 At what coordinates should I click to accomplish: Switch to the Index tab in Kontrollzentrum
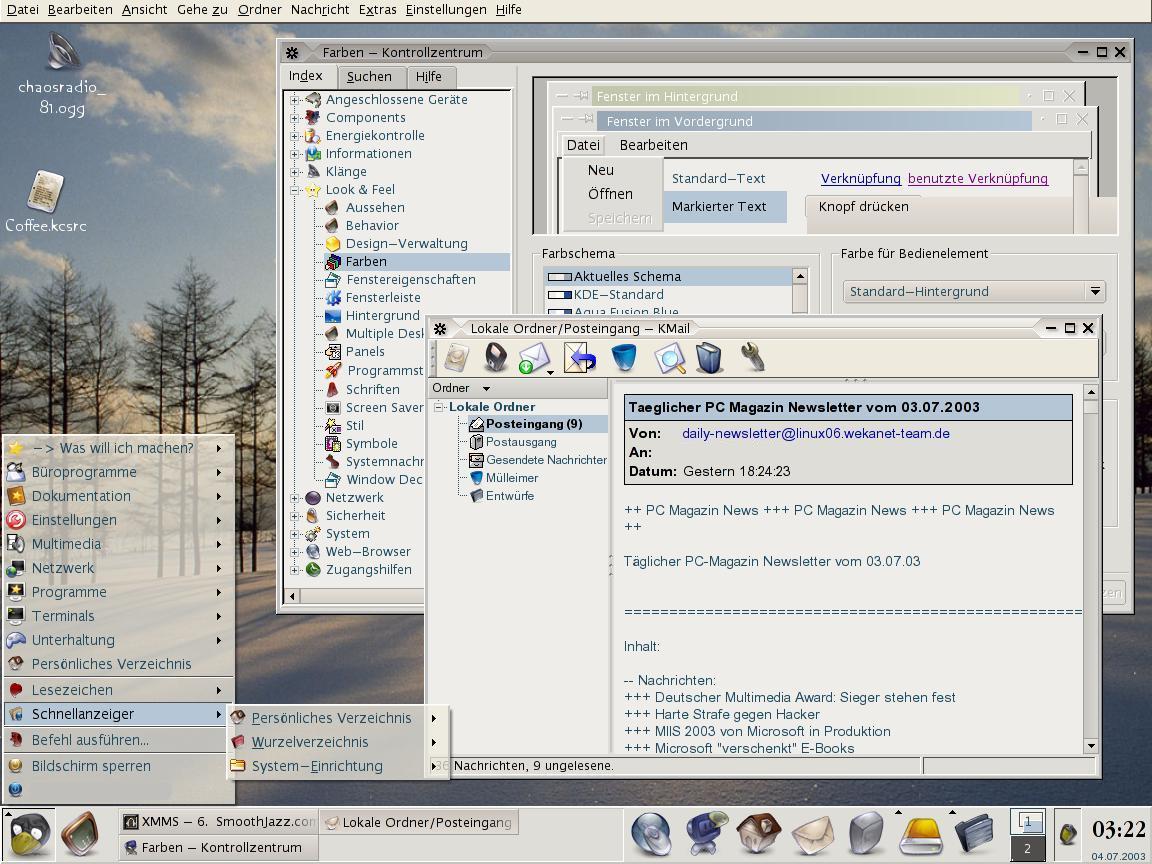pos(306,76)
